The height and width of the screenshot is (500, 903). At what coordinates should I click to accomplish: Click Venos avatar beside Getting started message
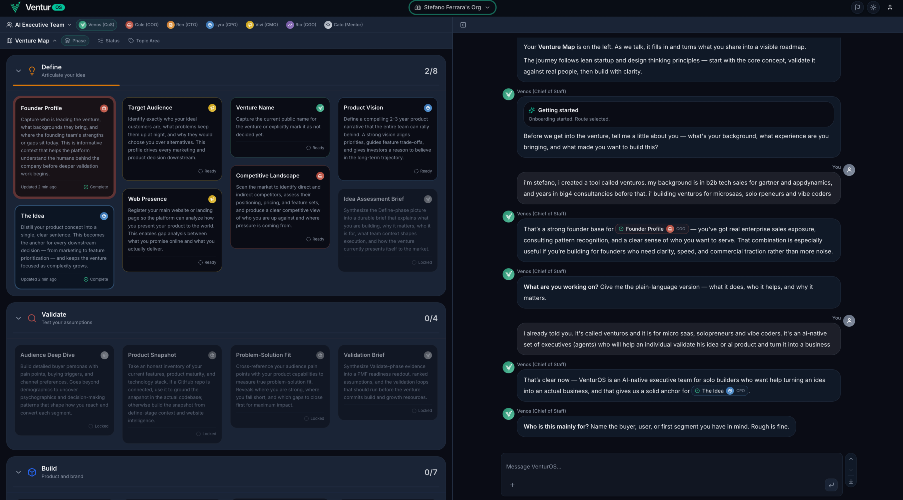(509, 94)
